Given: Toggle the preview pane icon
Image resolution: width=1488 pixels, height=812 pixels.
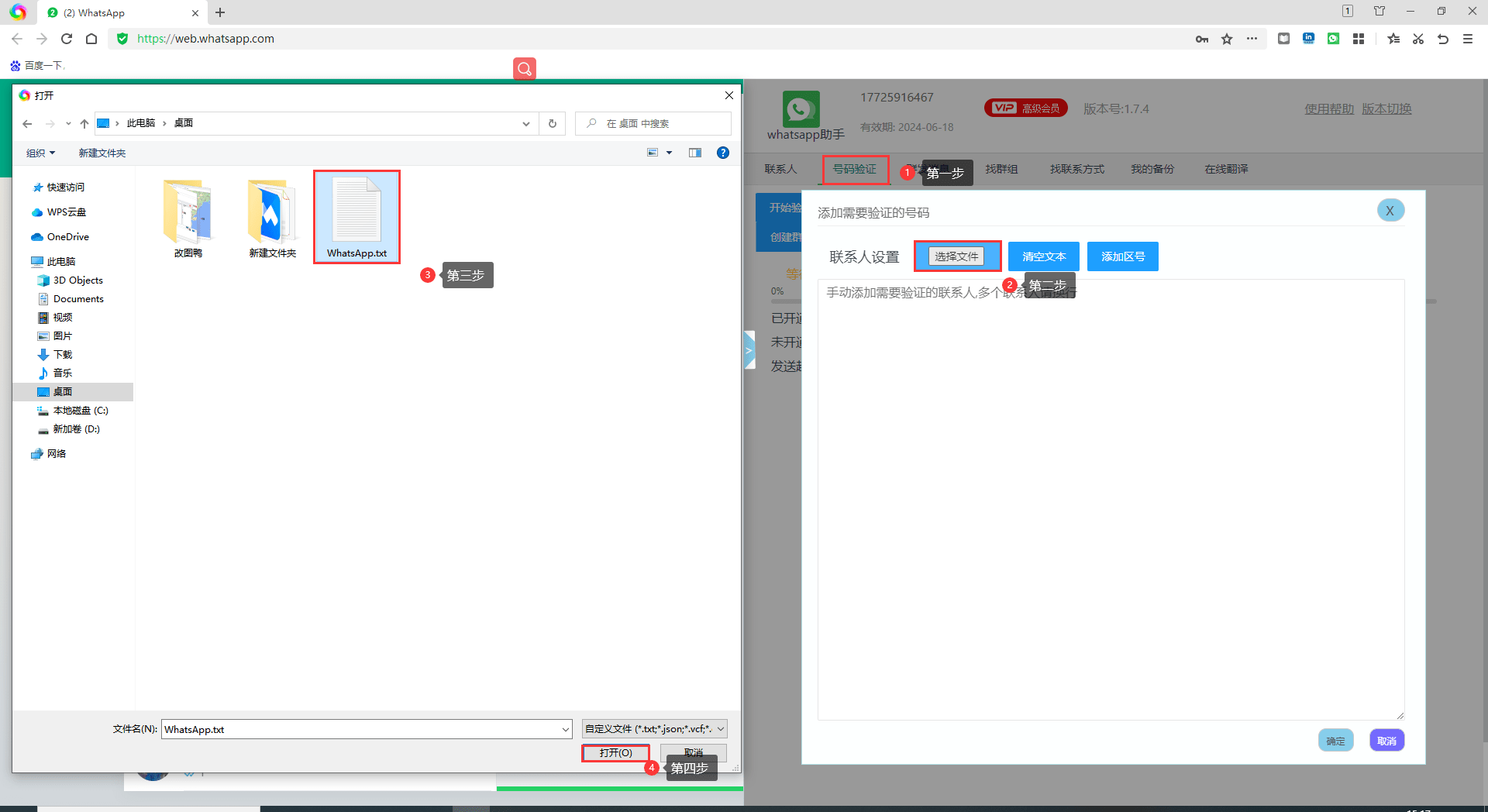Looking at the screenshot, I should click(x=695, y=153).
